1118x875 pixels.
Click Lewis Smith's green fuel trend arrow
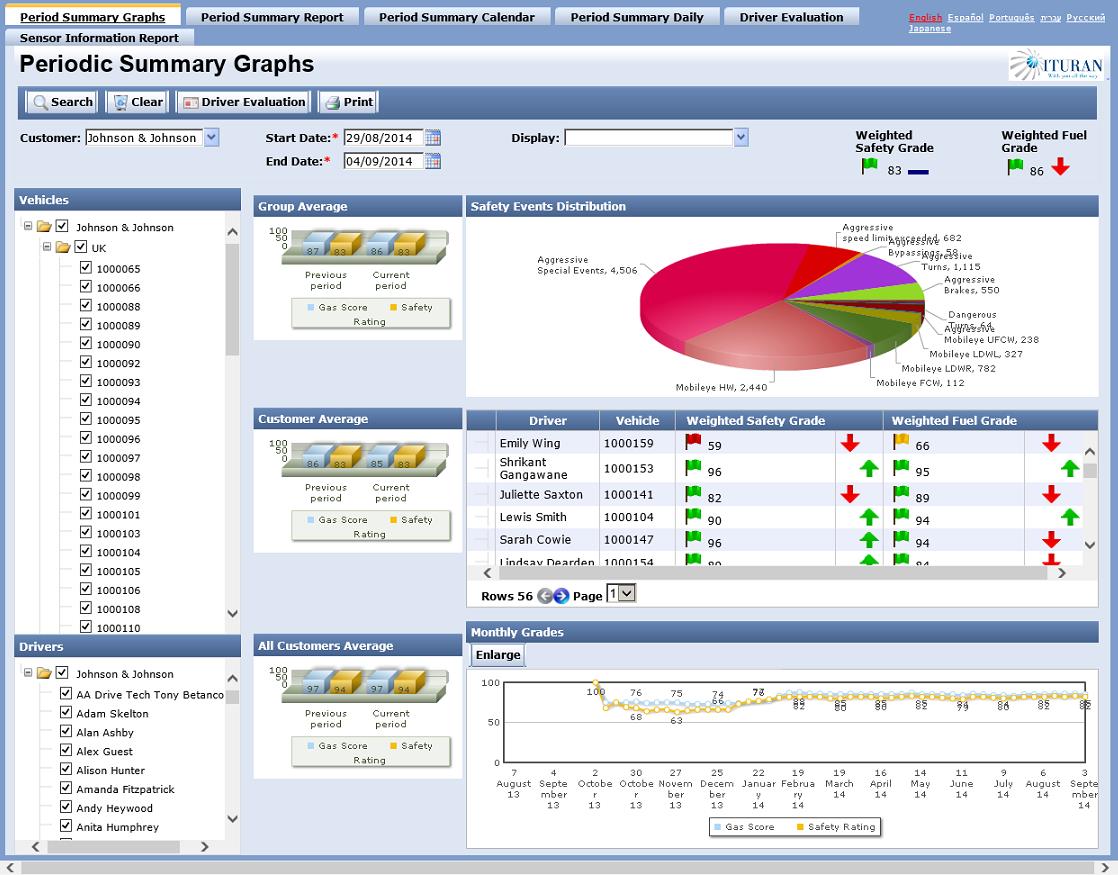[1070, 517]
